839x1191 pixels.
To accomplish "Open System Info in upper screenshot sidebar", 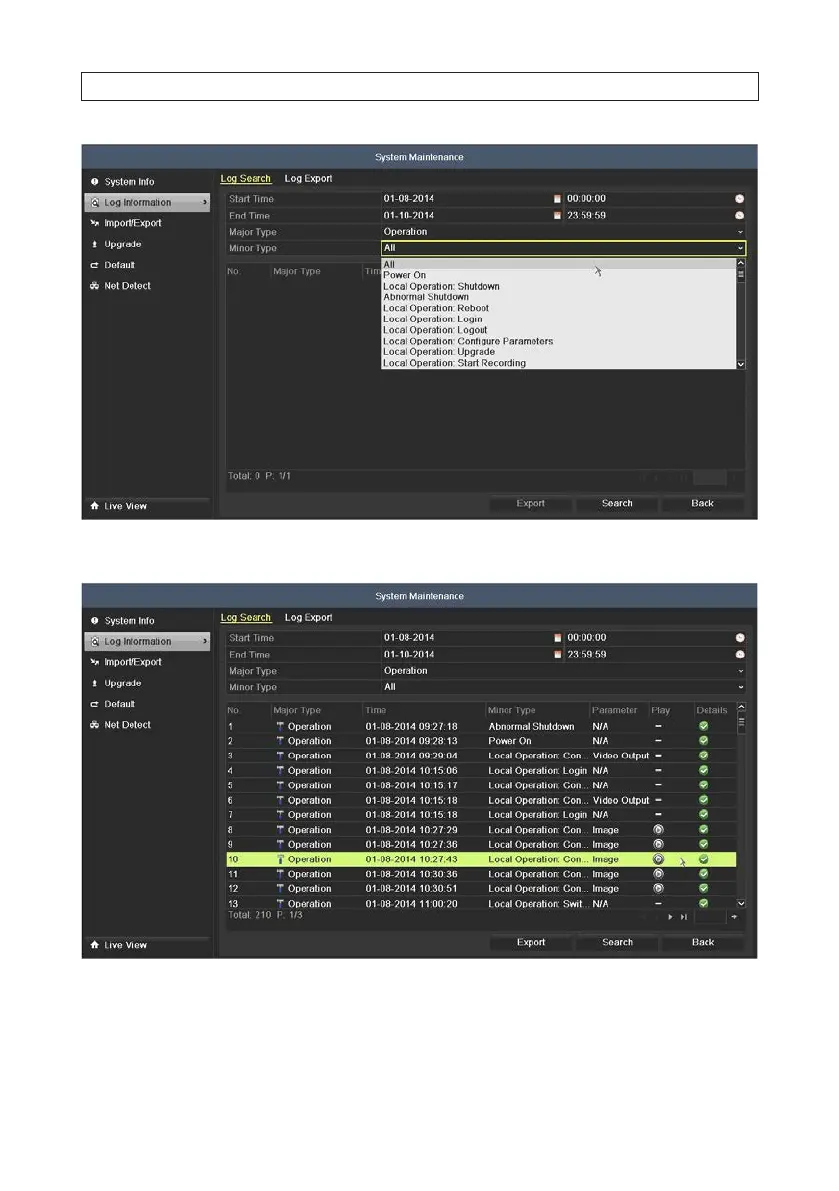I will pyautogui.click(x=129, y=182).
